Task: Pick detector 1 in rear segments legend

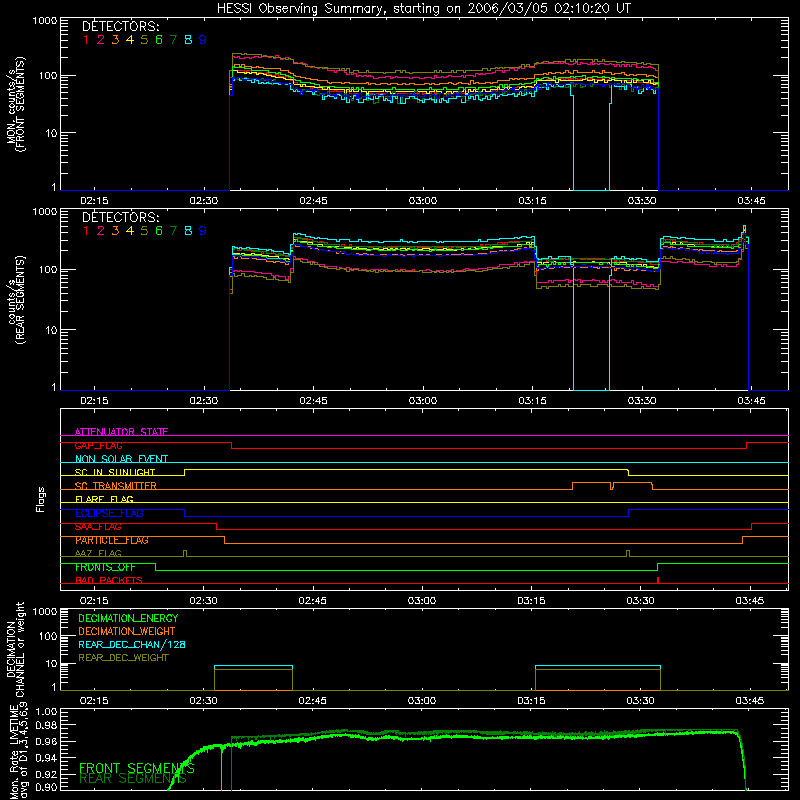Action: [x=86, y=231]
